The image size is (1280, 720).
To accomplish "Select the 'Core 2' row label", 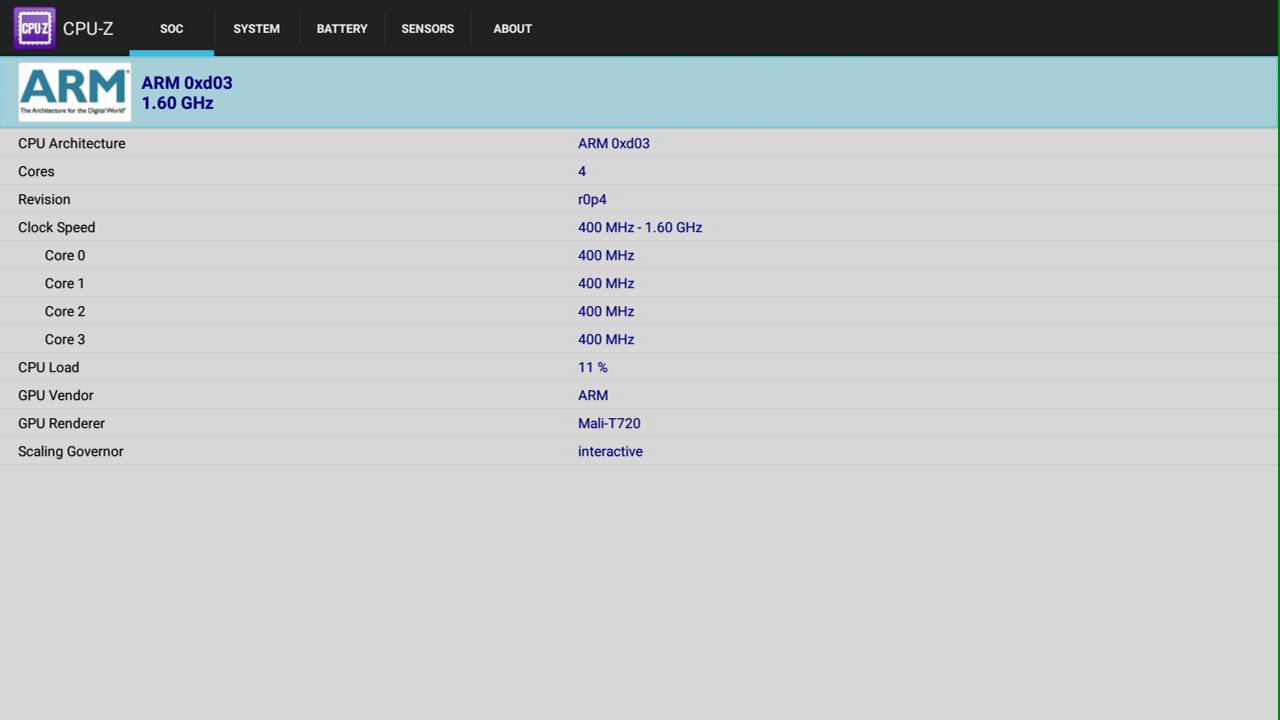I will (65, 311).
